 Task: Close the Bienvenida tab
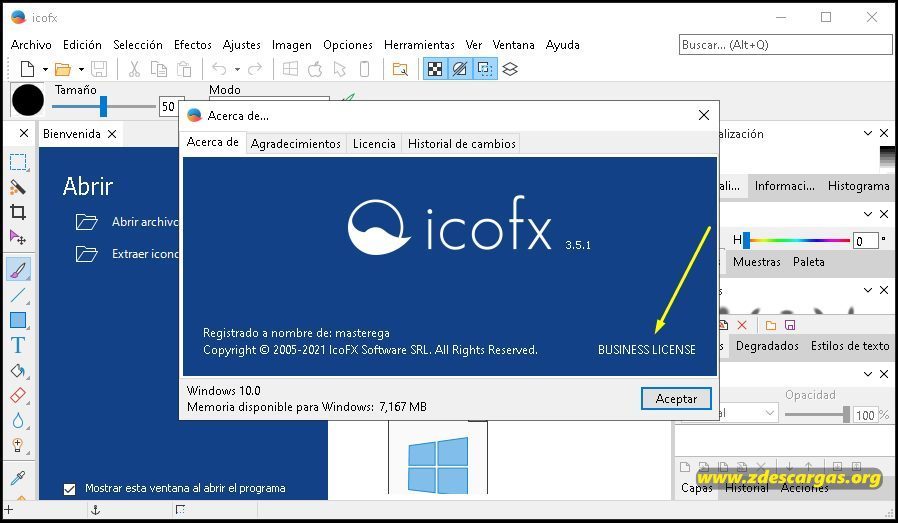click(x=112, y=133)
